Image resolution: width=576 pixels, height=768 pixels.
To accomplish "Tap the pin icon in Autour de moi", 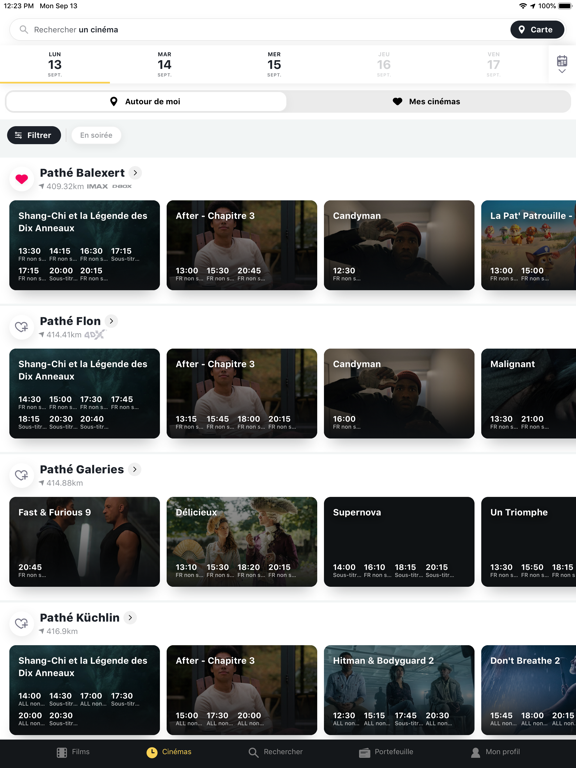I will [114, 101].
